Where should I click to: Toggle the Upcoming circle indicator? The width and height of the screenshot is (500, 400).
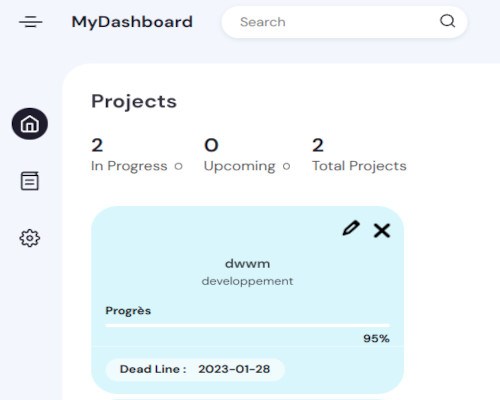(x=286, y=166)
